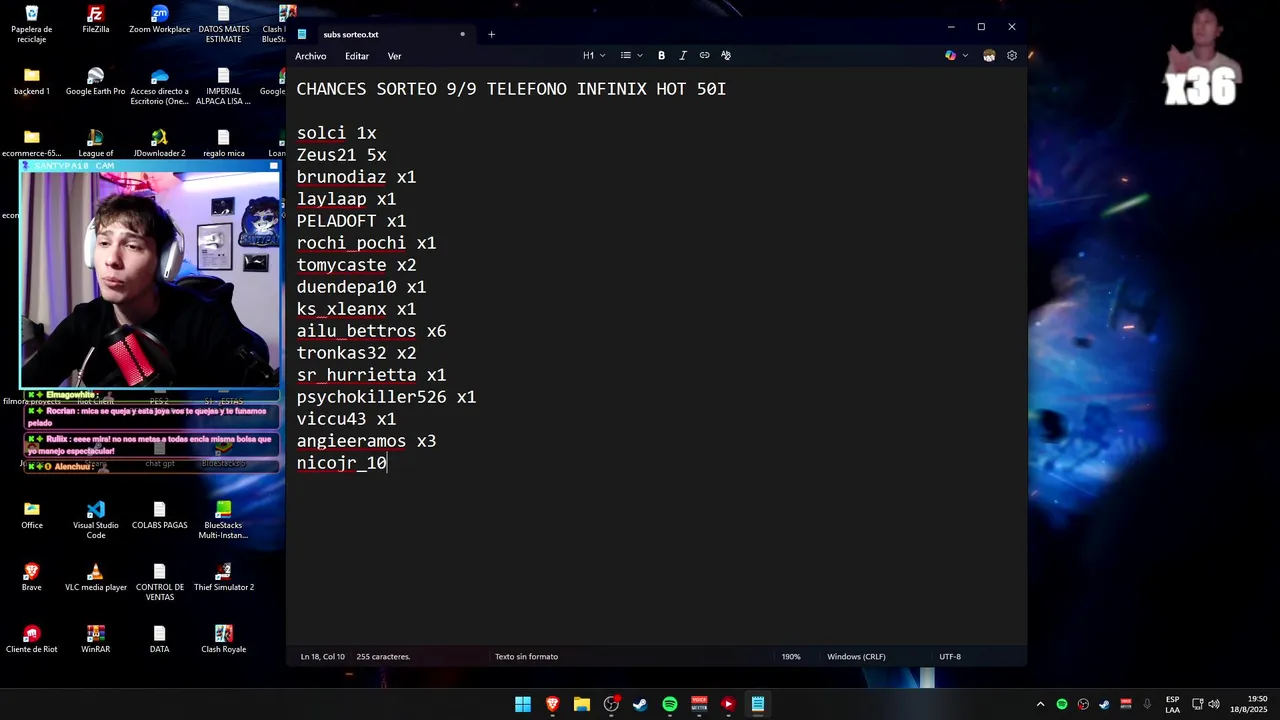
Task: Open the Archivo menu in Notepad
Action: [x=310, y=56]
